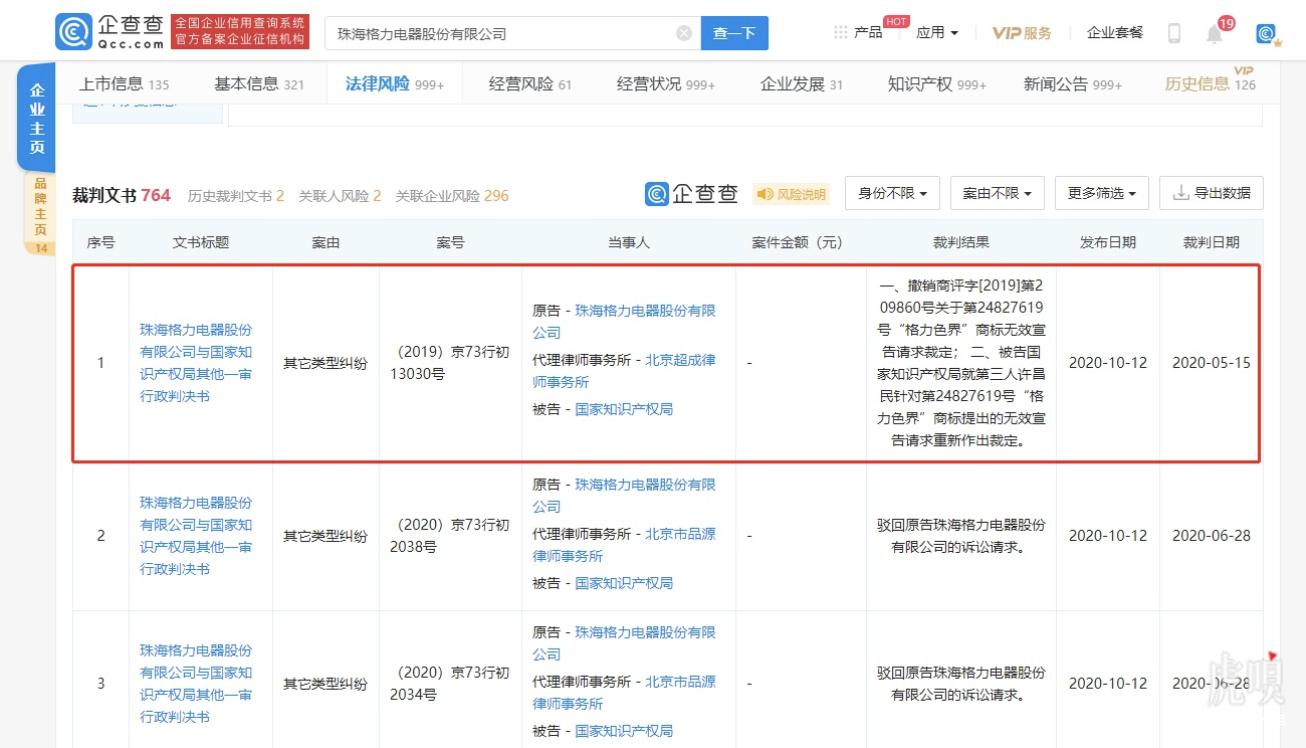
Task: Switch to the 经营风险 tab
Action: tap(530, 84)
